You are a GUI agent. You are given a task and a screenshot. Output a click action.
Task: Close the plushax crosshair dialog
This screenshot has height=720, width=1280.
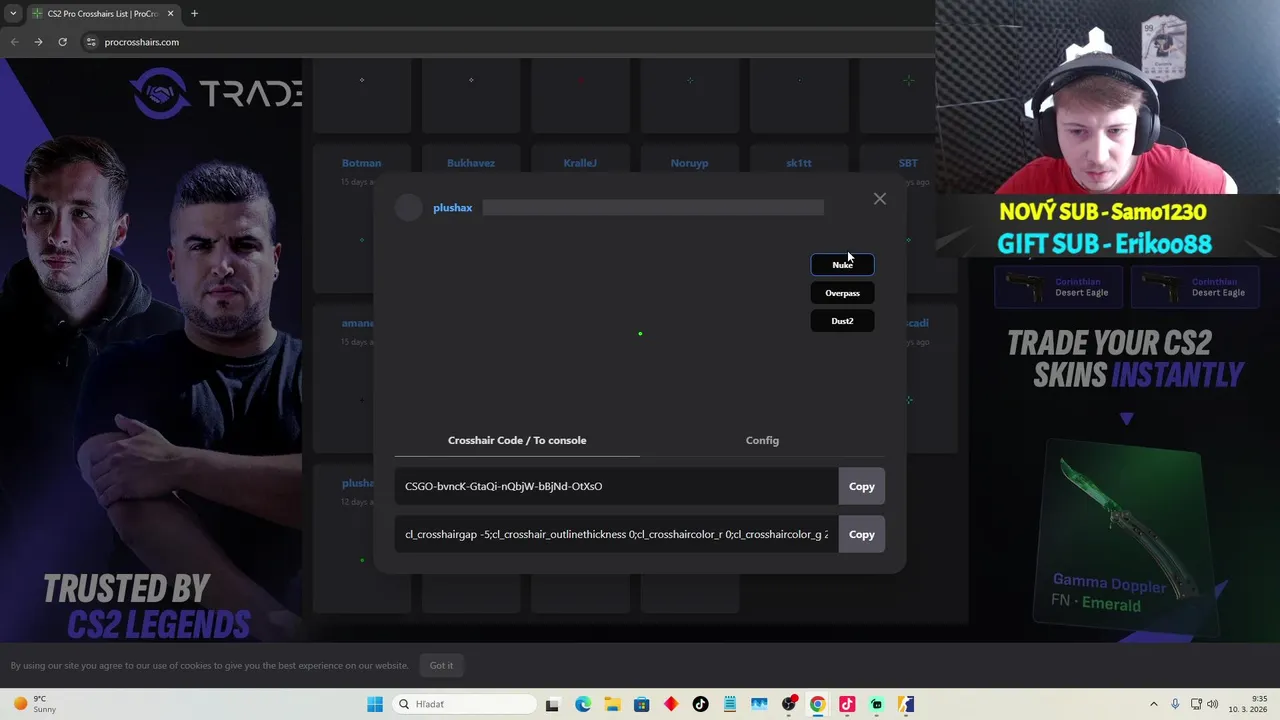coord(880,199)
